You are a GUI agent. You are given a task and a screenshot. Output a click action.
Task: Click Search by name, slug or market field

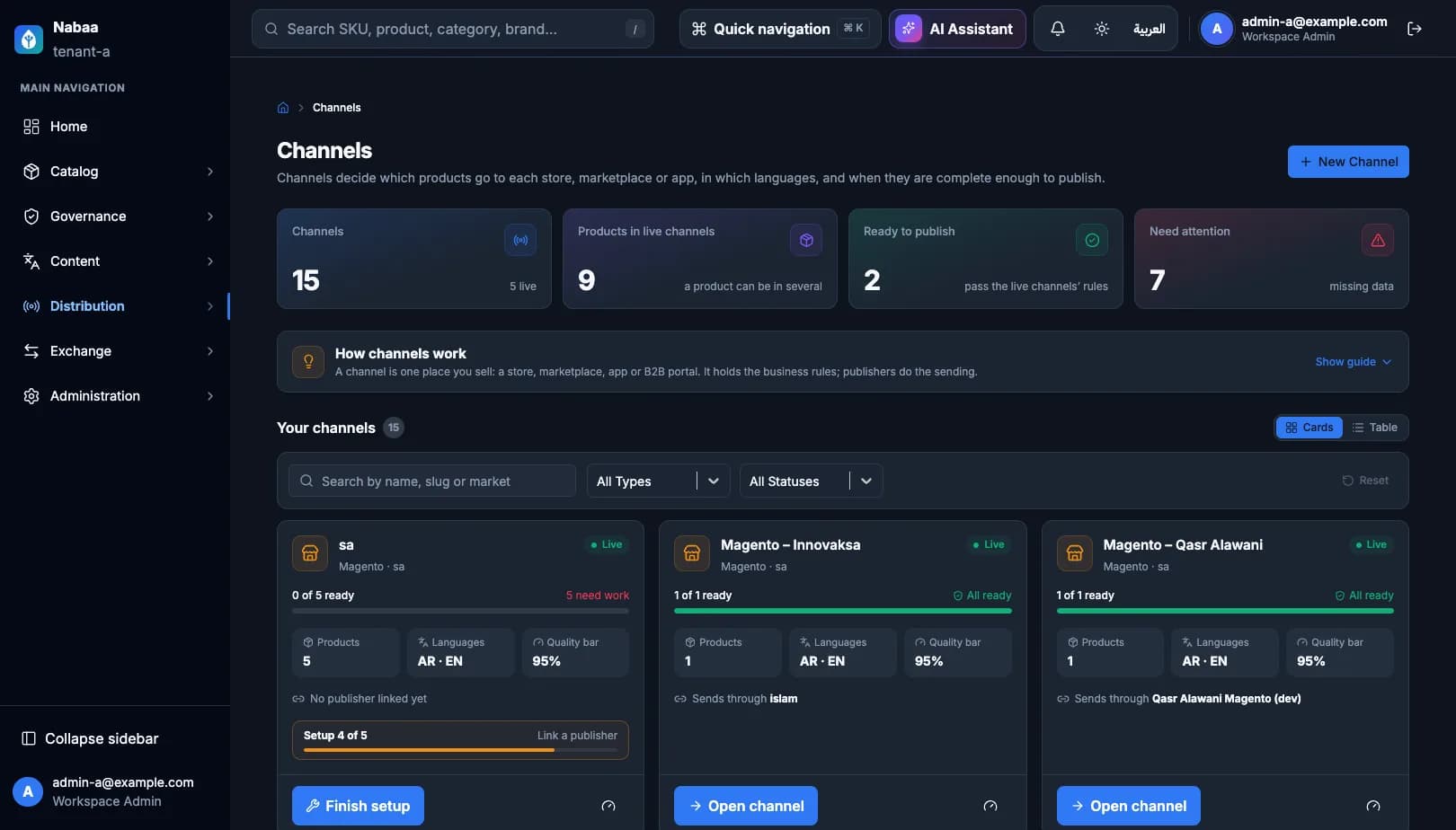click(x=432, y=481)
